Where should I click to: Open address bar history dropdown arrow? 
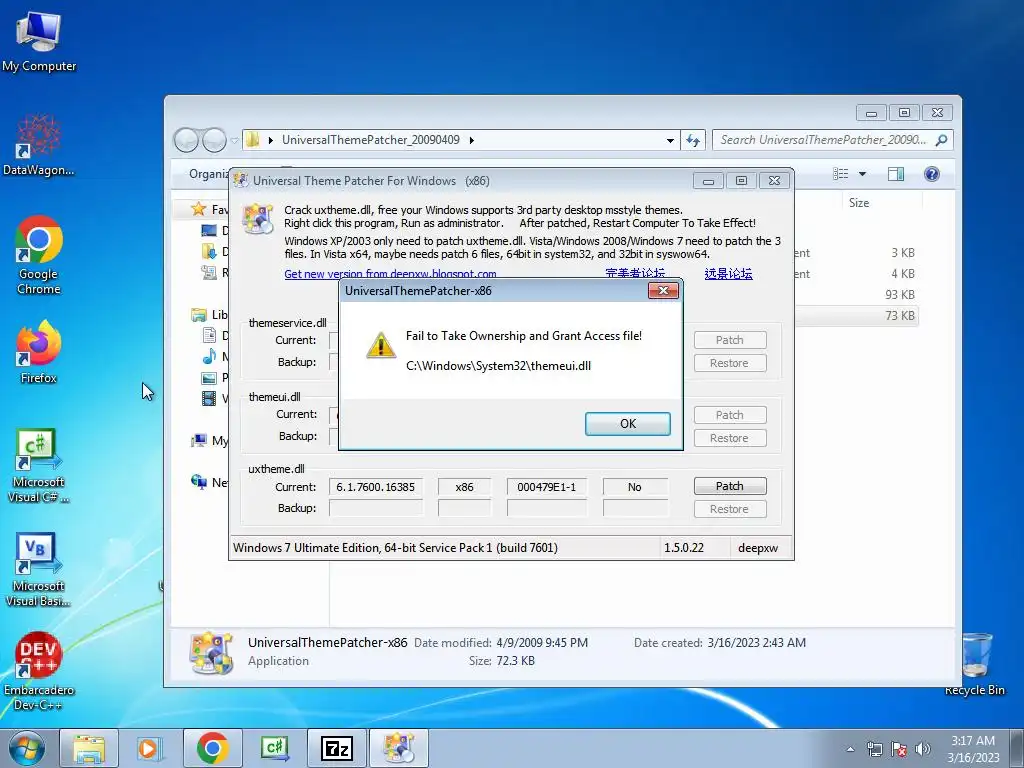[x=670, y=140]
